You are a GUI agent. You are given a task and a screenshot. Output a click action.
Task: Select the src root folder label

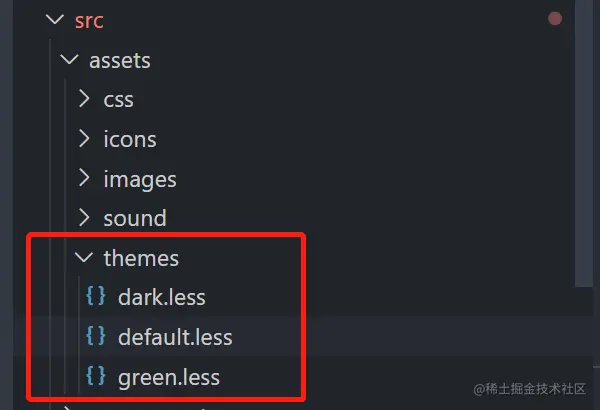coord(89,21)
